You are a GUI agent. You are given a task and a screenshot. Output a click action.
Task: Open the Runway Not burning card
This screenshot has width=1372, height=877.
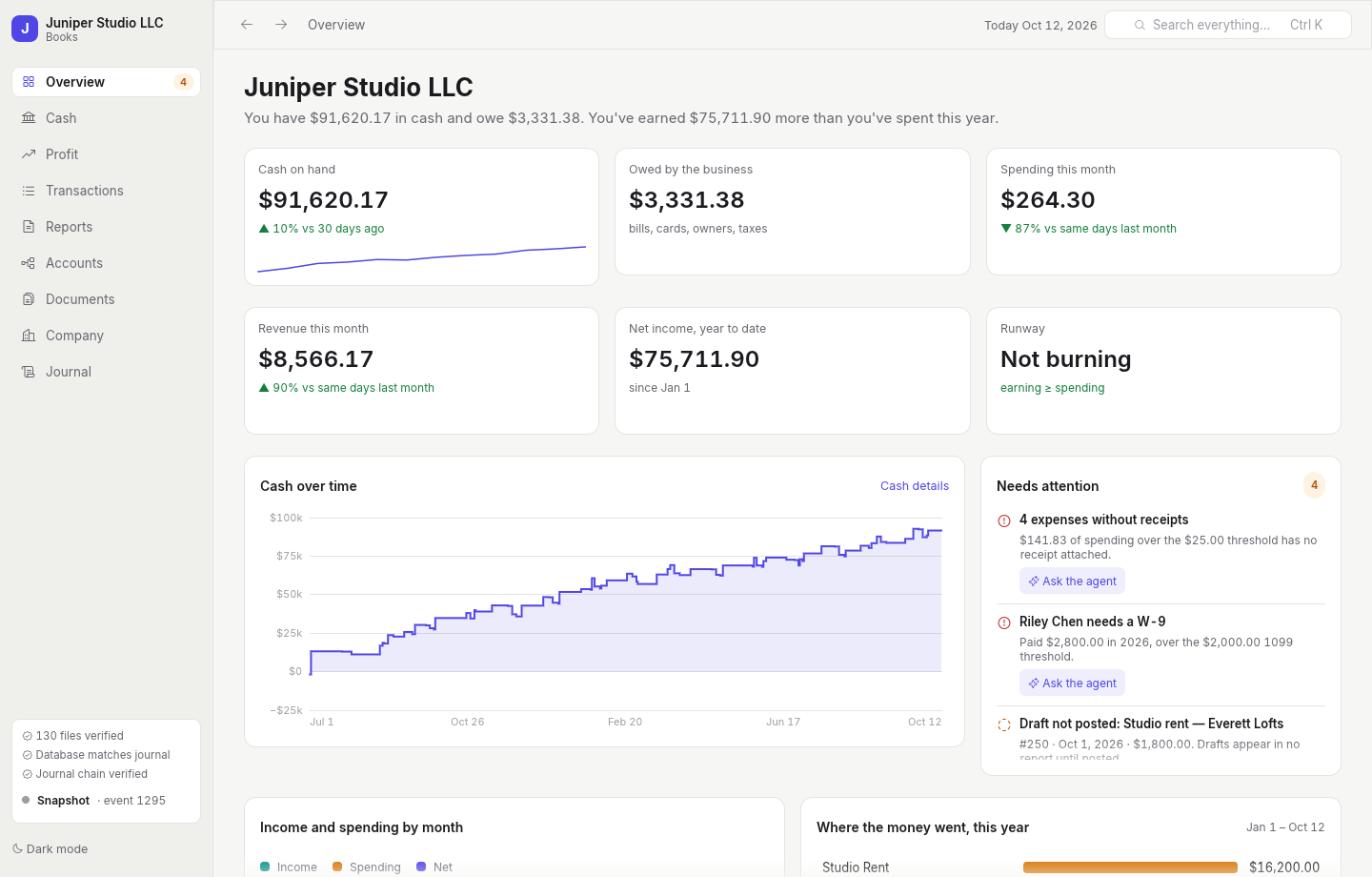point(1163,371)
